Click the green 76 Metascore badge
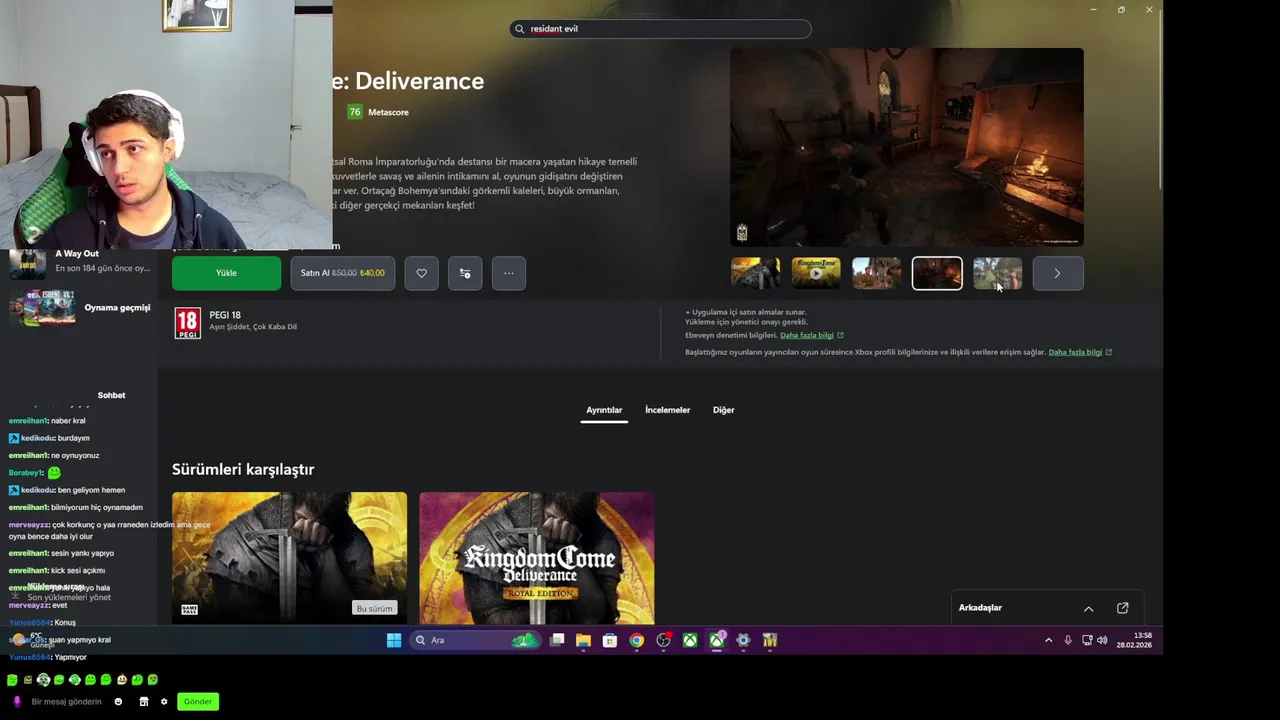The height and width of the screenshot is (720, 1280). [354, 112]
